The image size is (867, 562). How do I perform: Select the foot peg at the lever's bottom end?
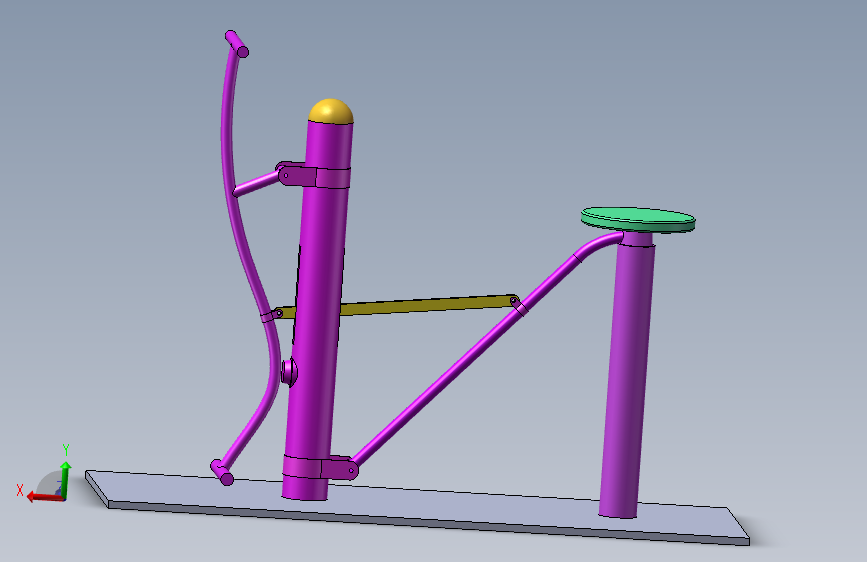click(222, 472)
